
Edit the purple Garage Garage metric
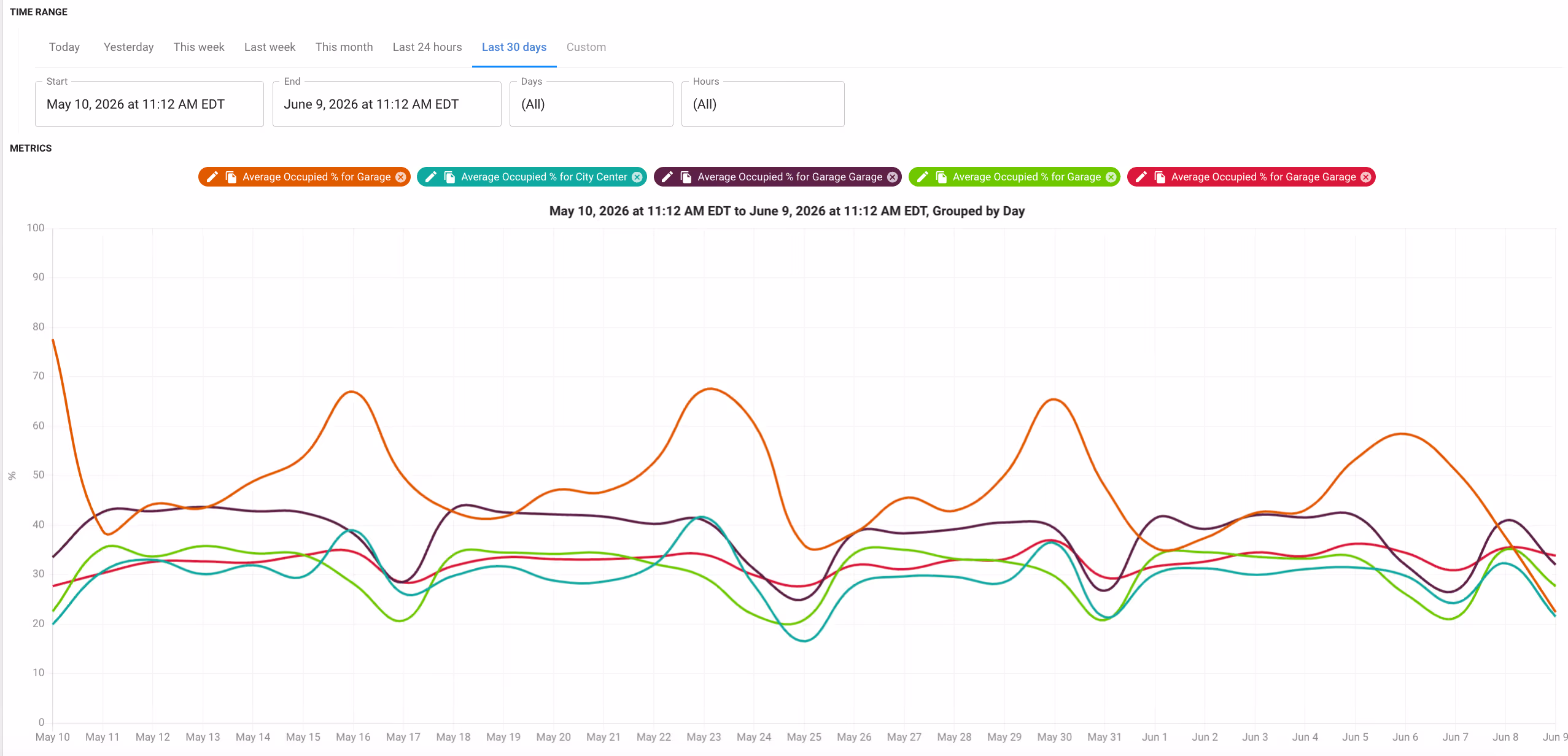coord(667,177)
